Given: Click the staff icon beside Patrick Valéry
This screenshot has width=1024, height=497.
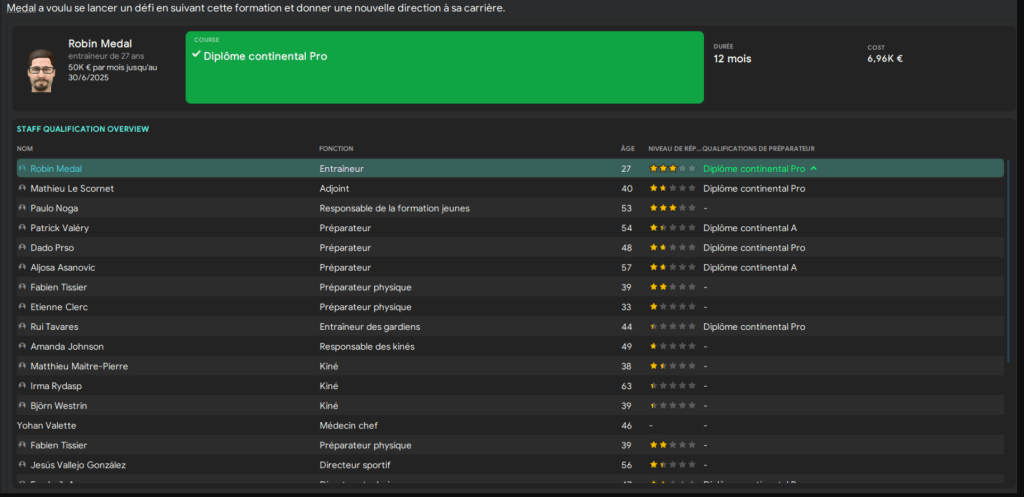Looking at the screenshot, I should pyautogui.click(x=22, y=228).
